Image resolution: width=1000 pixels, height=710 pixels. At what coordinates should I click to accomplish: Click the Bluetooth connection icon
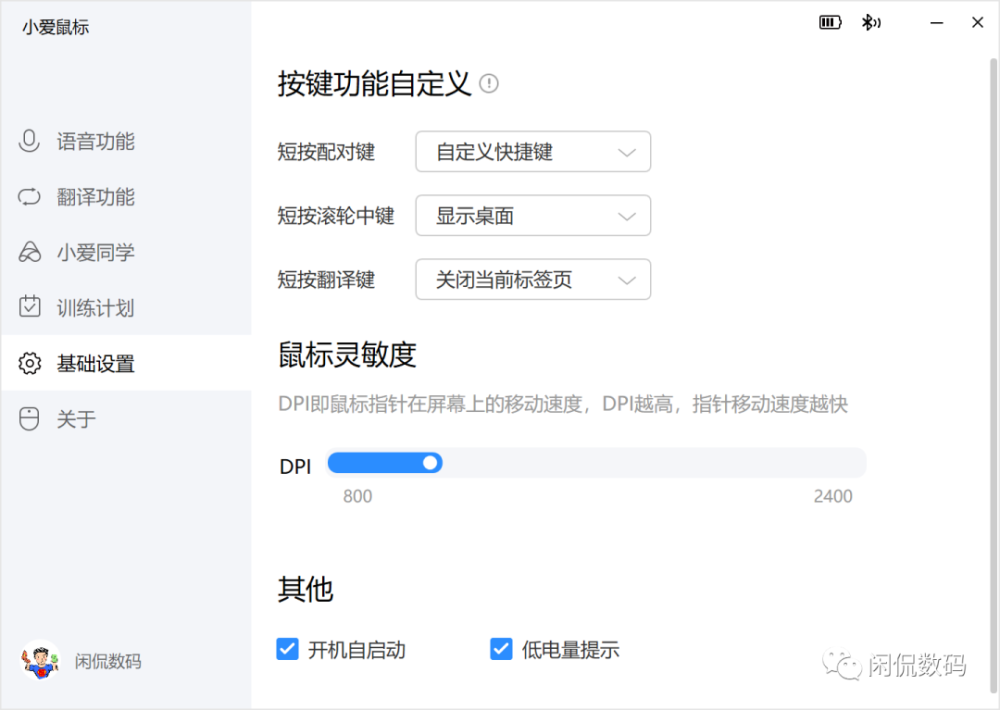click(x=871, y=23)
